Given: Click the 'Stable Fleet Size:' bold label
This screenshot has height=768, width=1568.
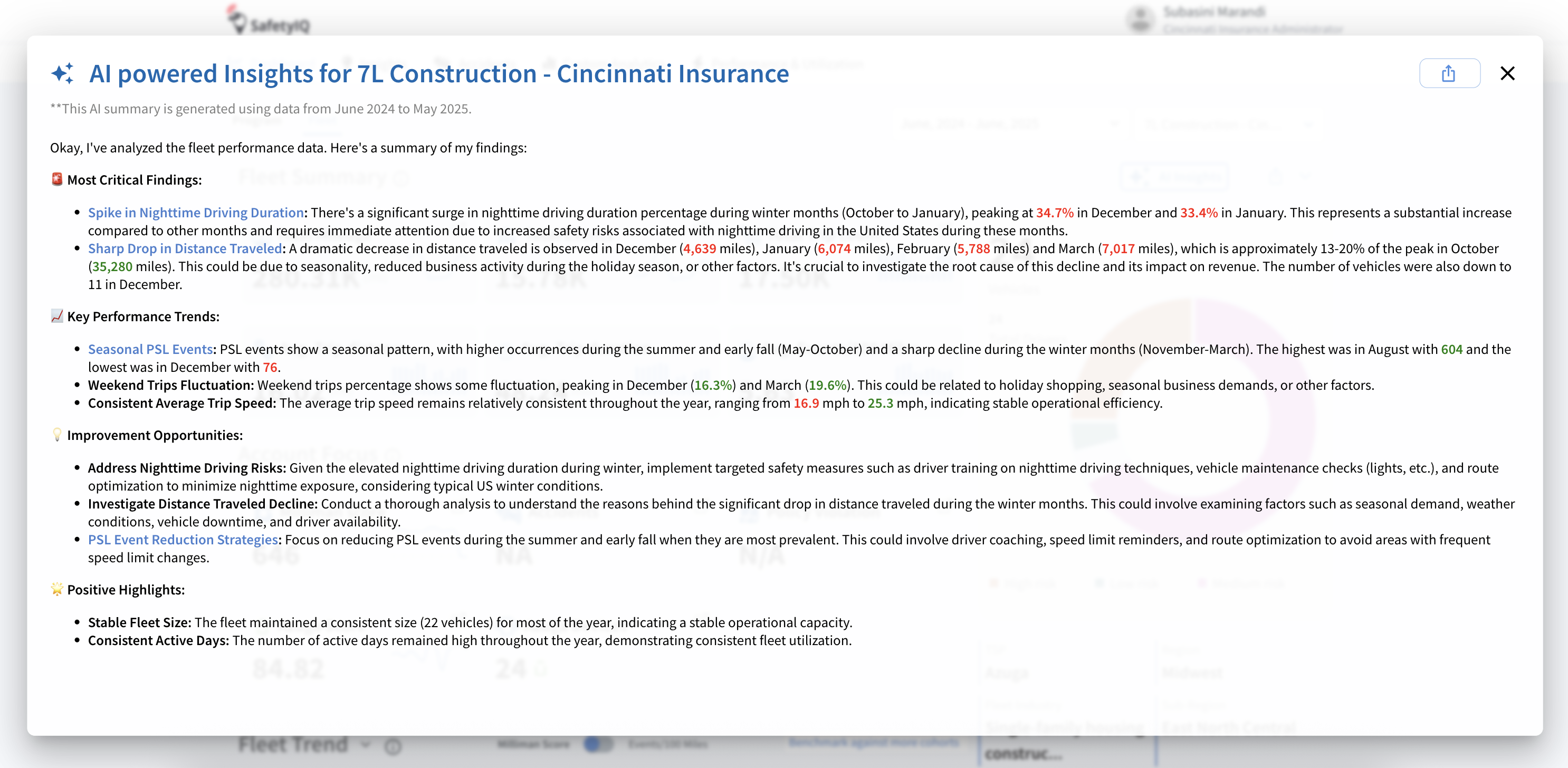Looking at the screenshot, I should 139,622.
